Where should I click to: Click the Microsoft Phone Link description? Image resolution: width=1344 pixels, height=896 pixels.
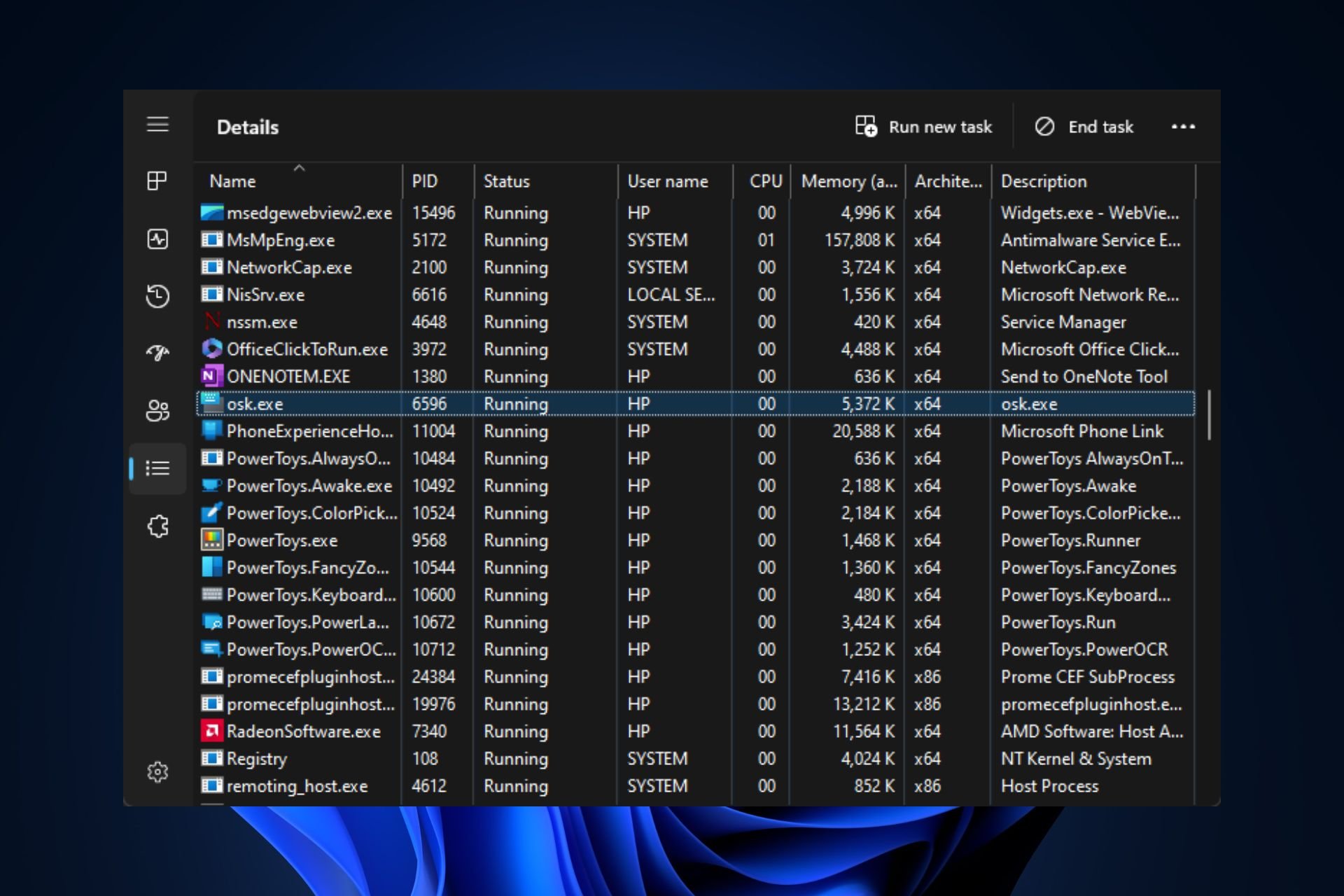pos(1082,431)
